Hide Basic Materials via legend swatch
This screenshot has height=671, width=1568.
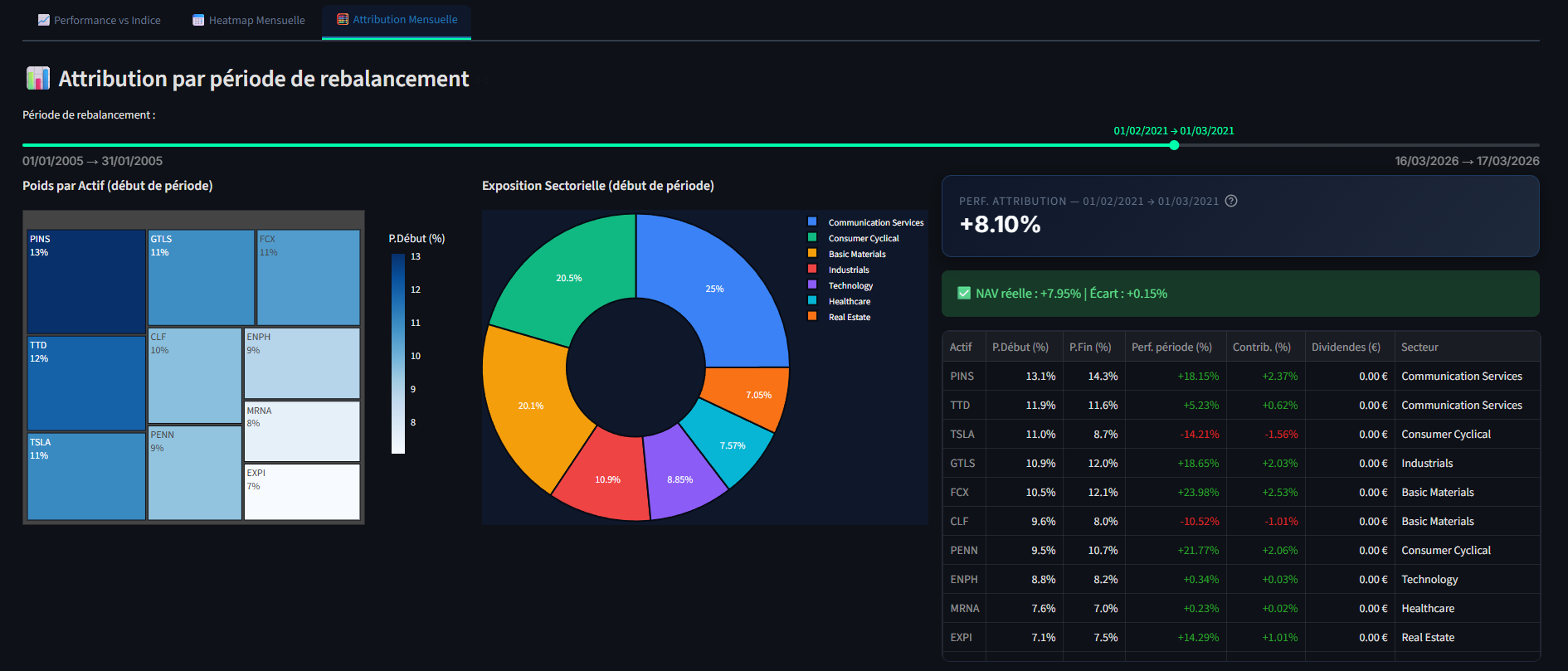[812, 254]
